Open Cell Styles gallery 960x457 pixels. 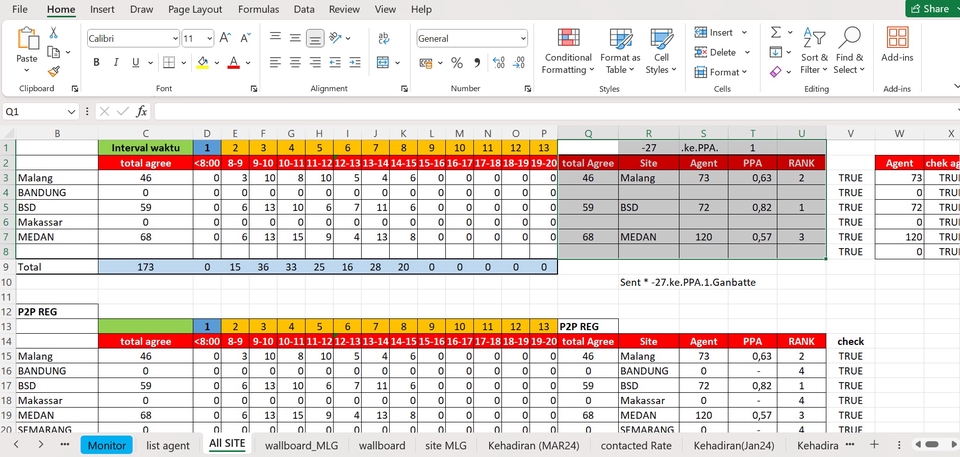661,51
